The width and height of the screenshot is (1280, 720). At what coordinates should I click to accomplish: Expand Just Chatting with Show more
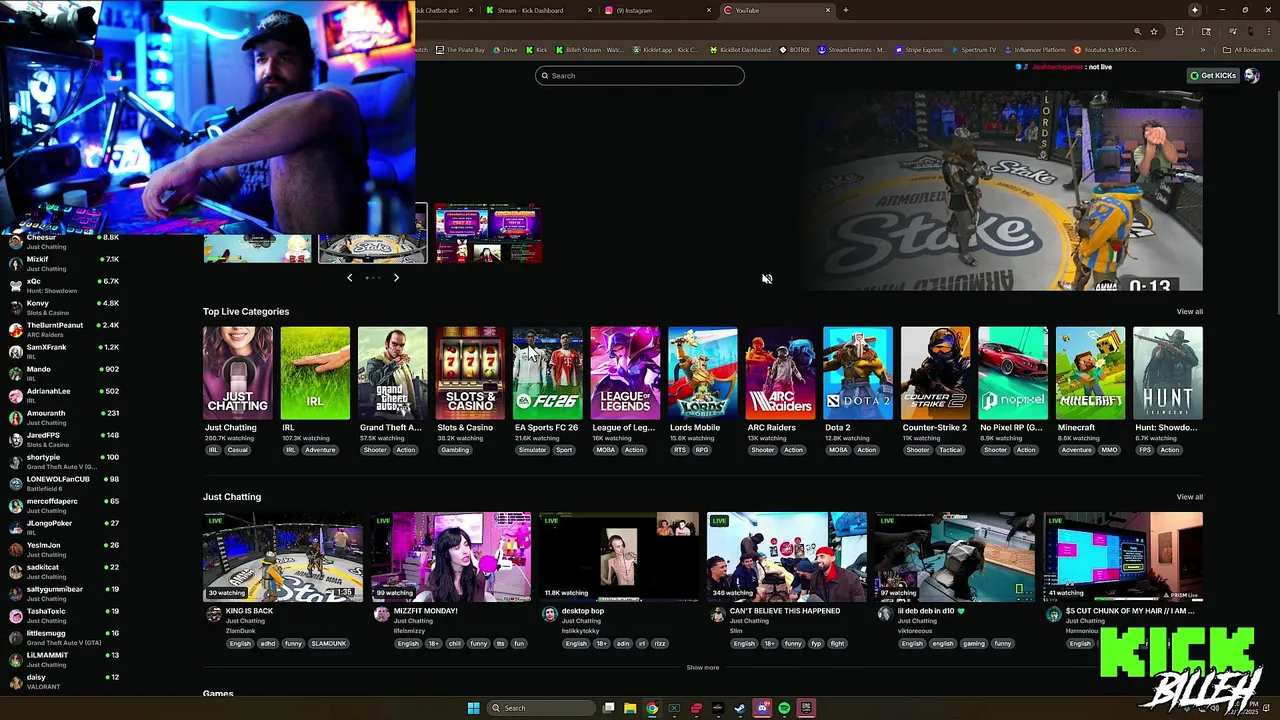702,668
